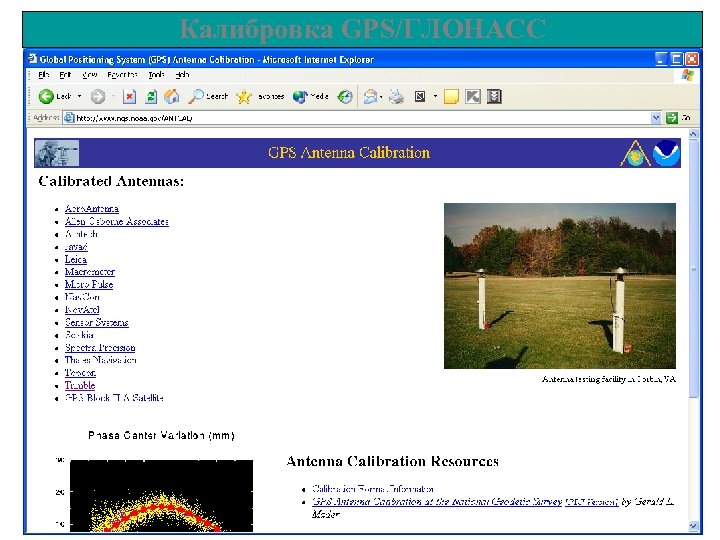Screen dimensions: 720x540
Task: Click the vertical scrollbar down arrow
Action: (693, 526)
